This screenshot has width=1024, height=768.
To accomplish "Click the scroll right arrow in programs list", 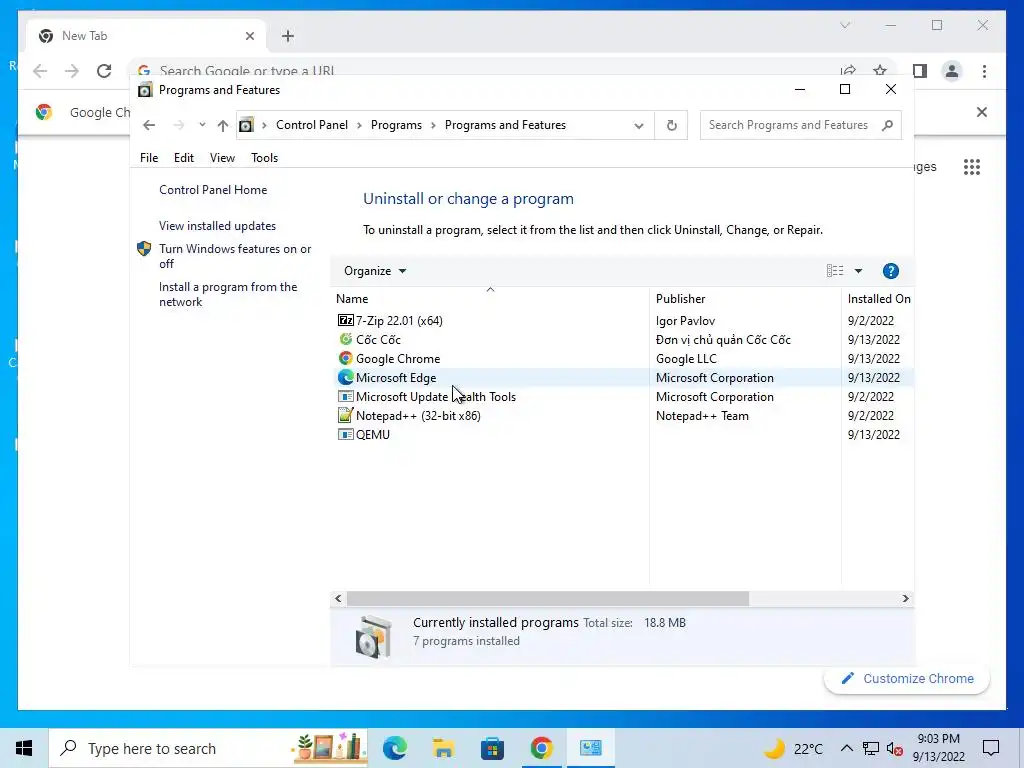I will pyautogui.click(x=905, y=598).
